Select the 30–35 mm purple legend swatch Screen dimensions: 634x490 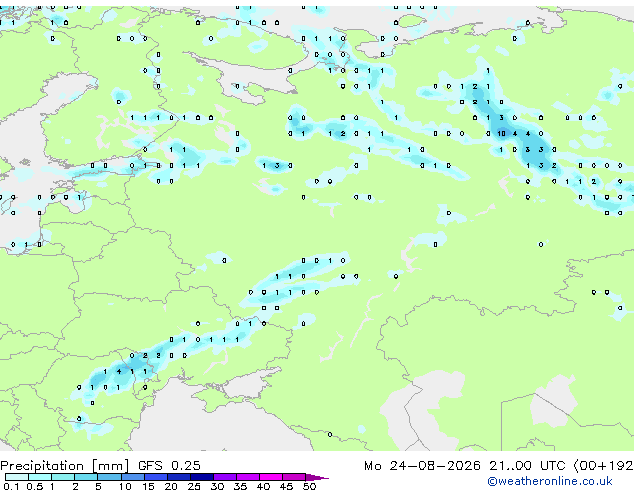click(225, 477)
